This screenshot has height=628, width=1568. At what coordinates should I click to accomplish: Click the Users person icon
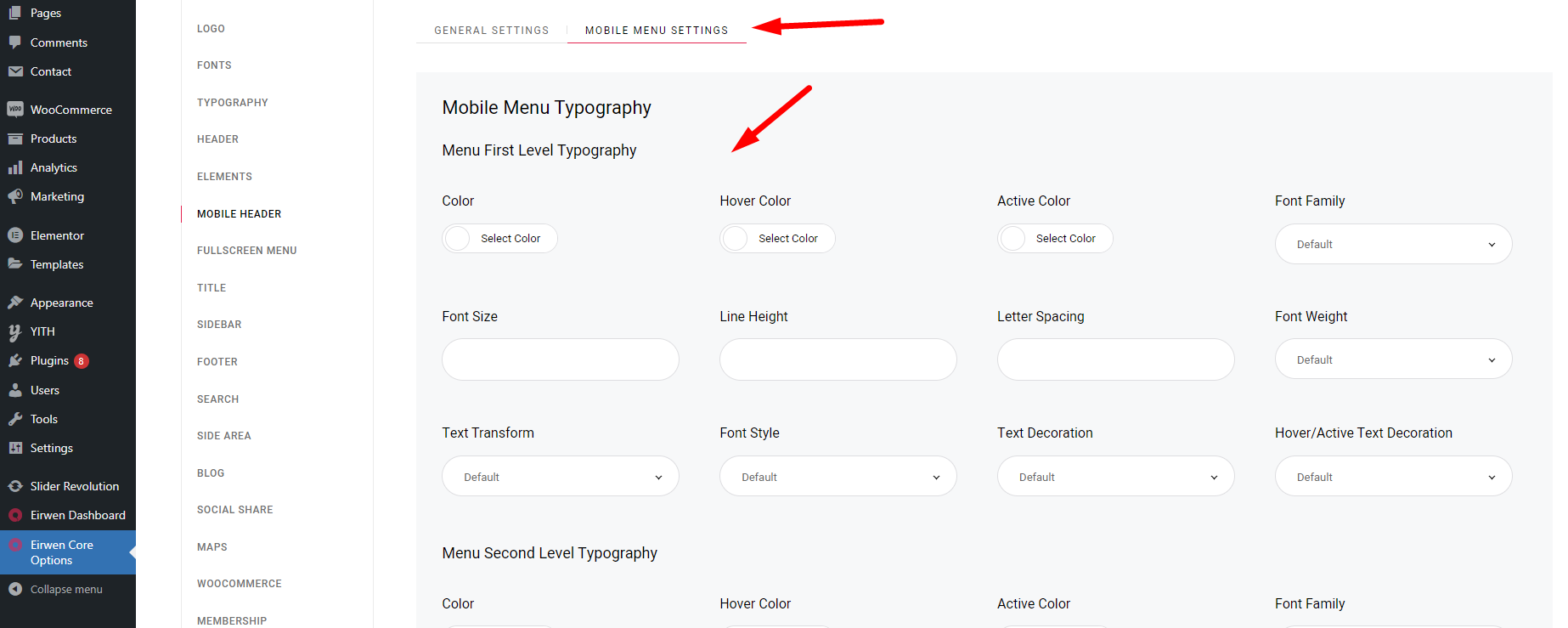tap(15, 390)
